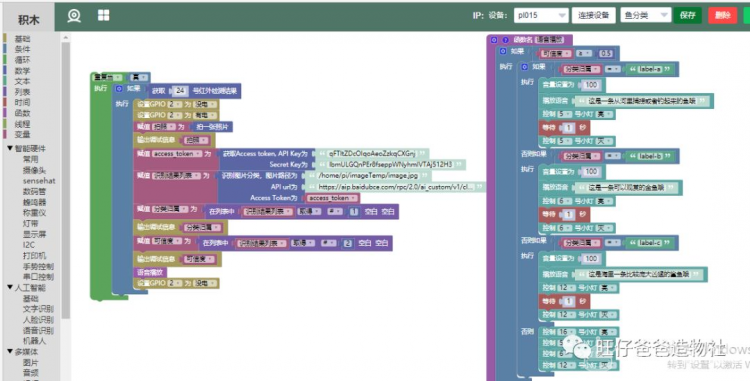Click the red 删除 button
The image size is (750, 381).
pyautogui.click(x=722, y=15)
